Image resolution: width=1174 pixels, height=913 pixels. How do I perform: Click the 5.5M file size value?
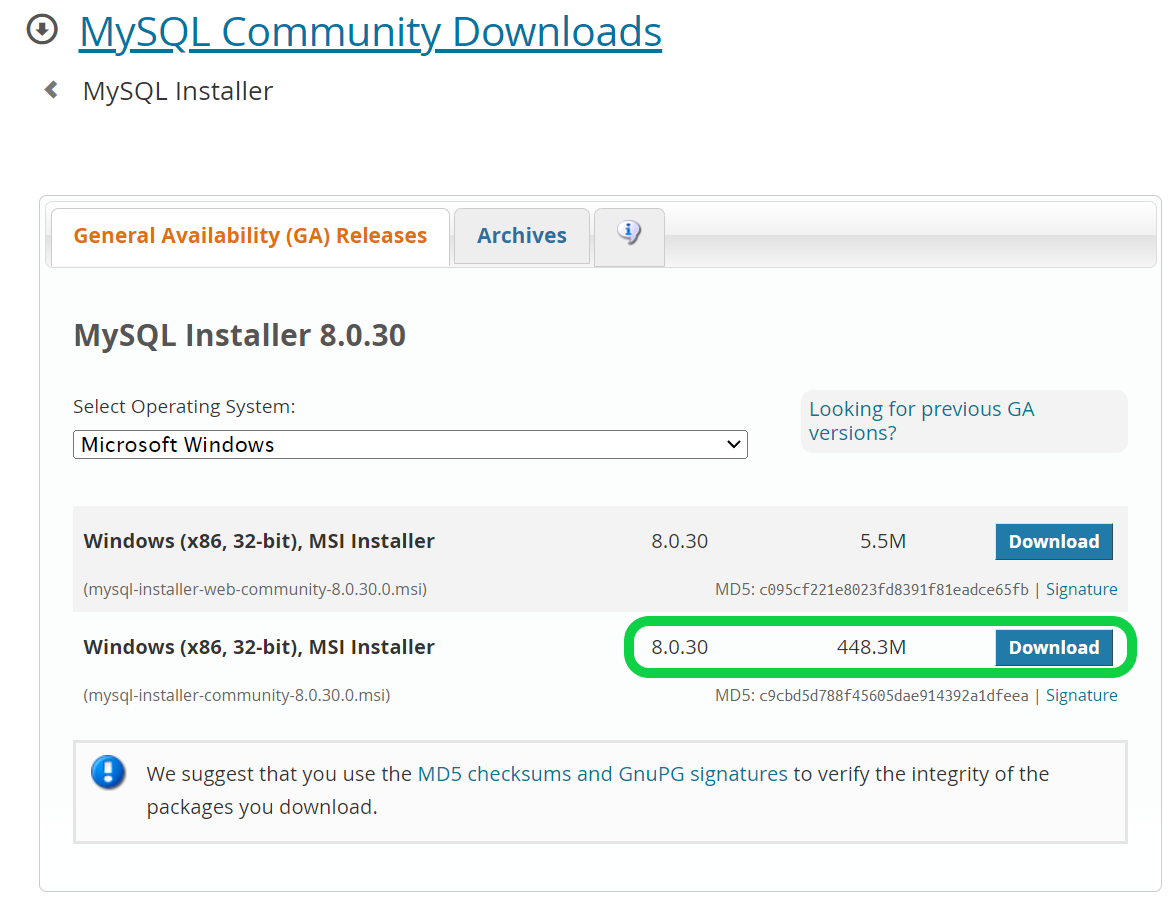pos(883,542)
